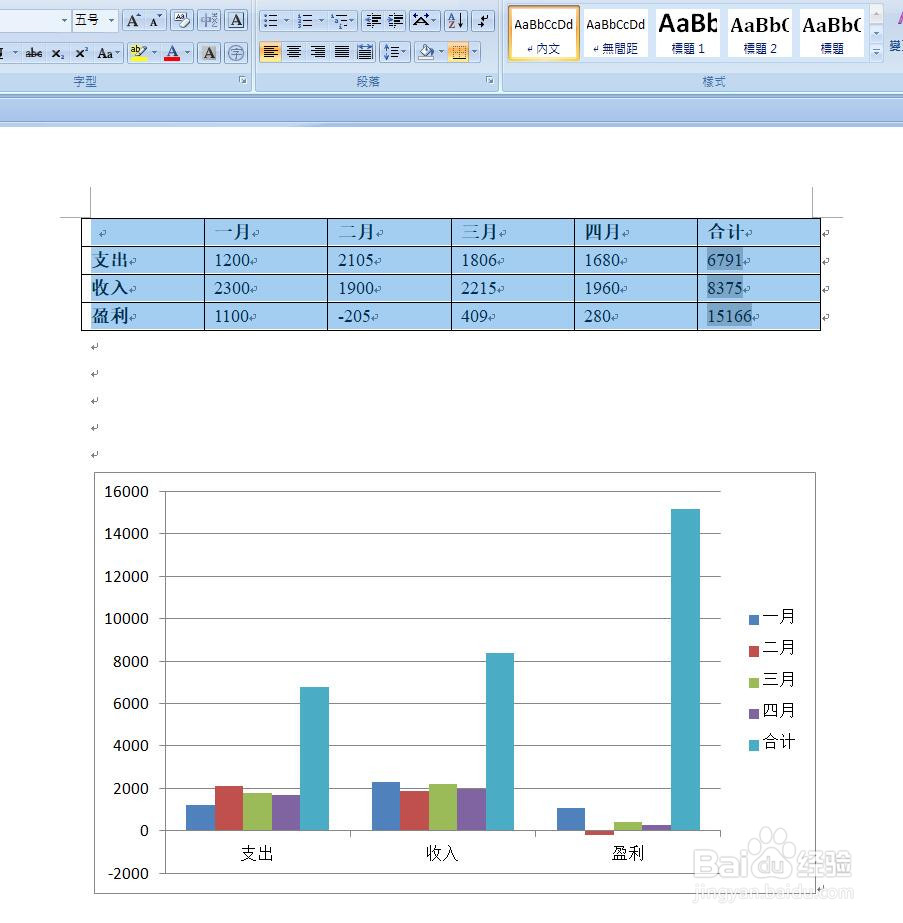Screen dimensions: 903x923
Task: Clear formatting with the eraser icon
Action: (182, 21)
